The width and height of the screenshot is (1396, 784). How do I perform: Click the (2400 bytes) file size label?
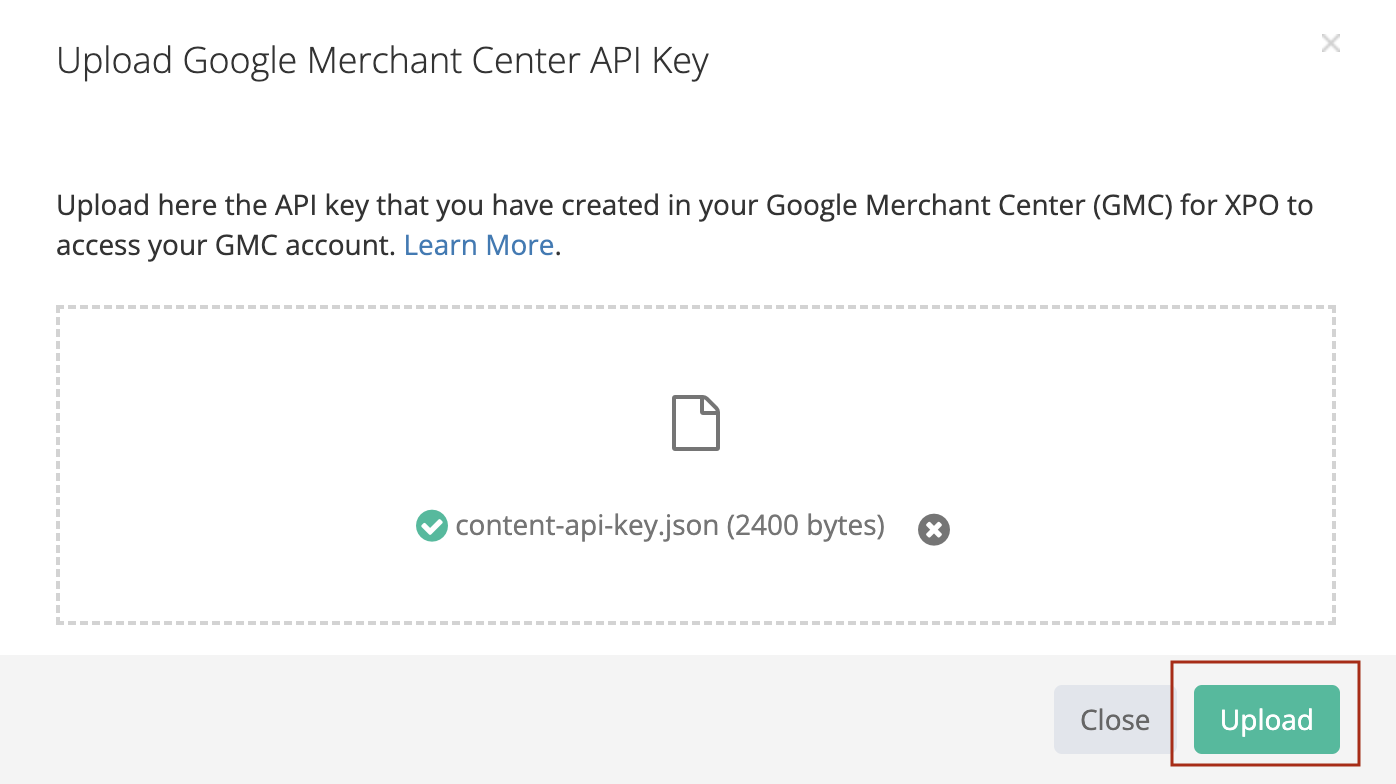pyautogui.click(x=806, y=526)
